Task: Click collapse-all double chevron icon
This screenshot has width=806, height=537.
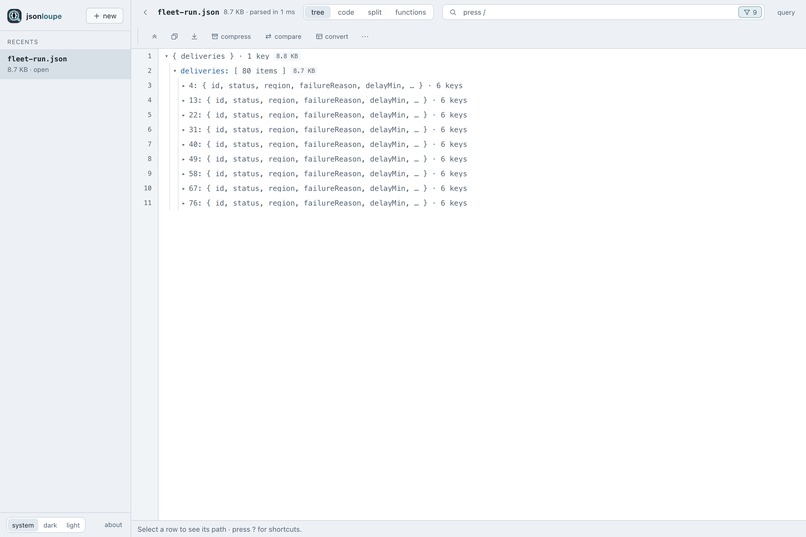Action: (x=154, y=36)
